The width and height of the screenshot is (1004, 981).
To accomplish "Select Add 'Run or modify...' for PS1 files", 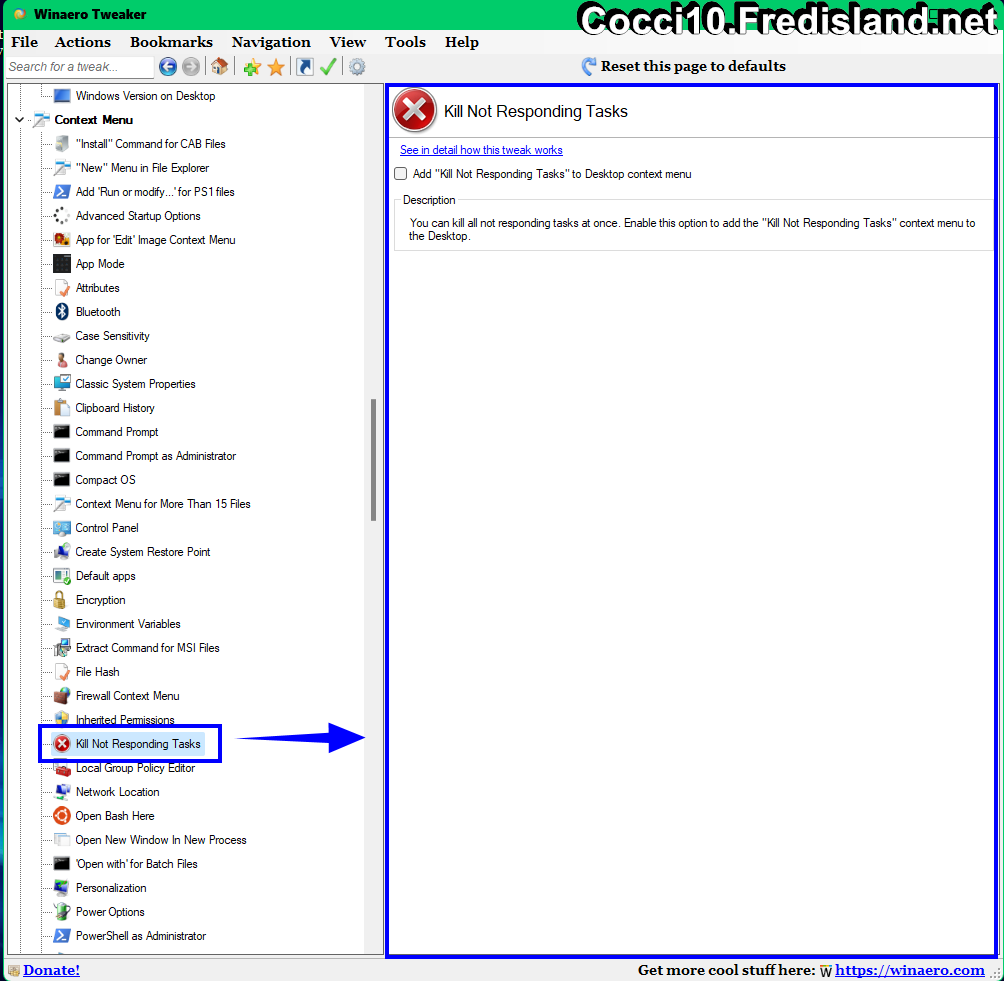I will (155, 192).
